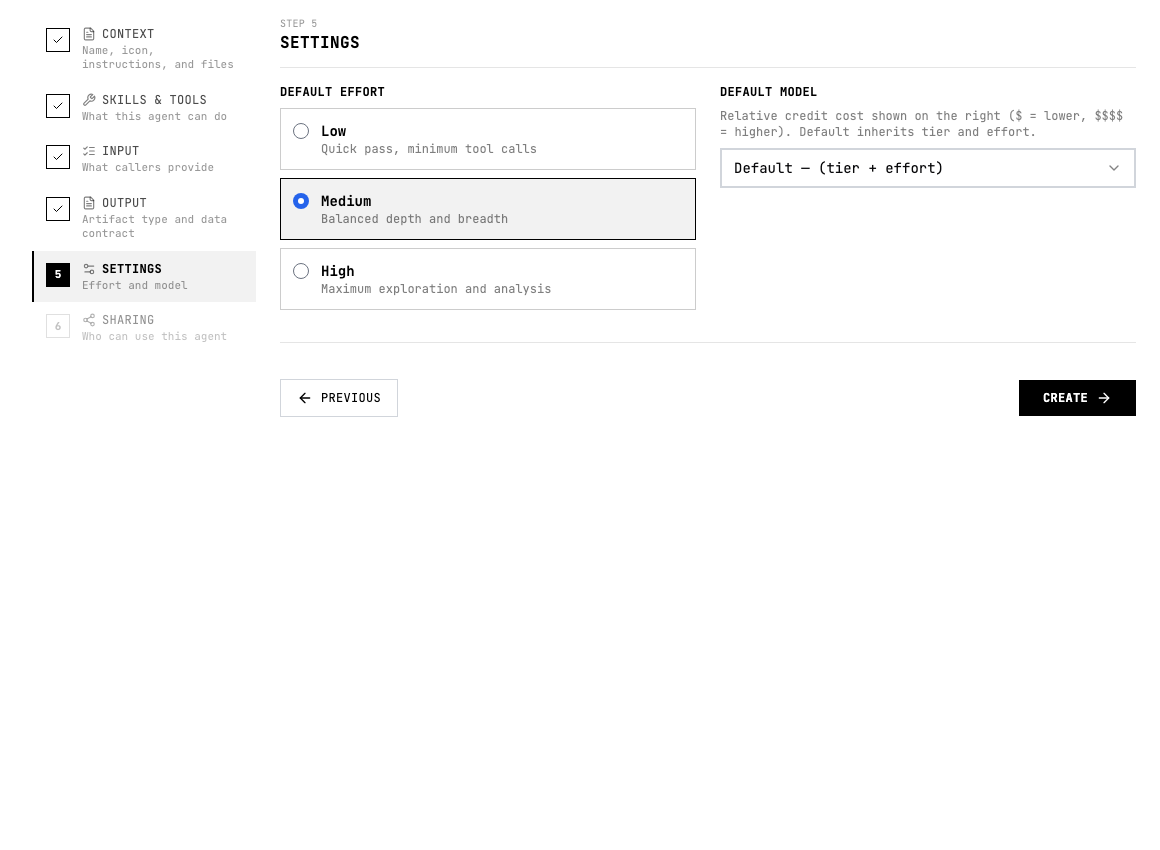1160x850 pixels.
Task: Click the Skills & Tools checkmark box
Action: [x=58, y=106]
